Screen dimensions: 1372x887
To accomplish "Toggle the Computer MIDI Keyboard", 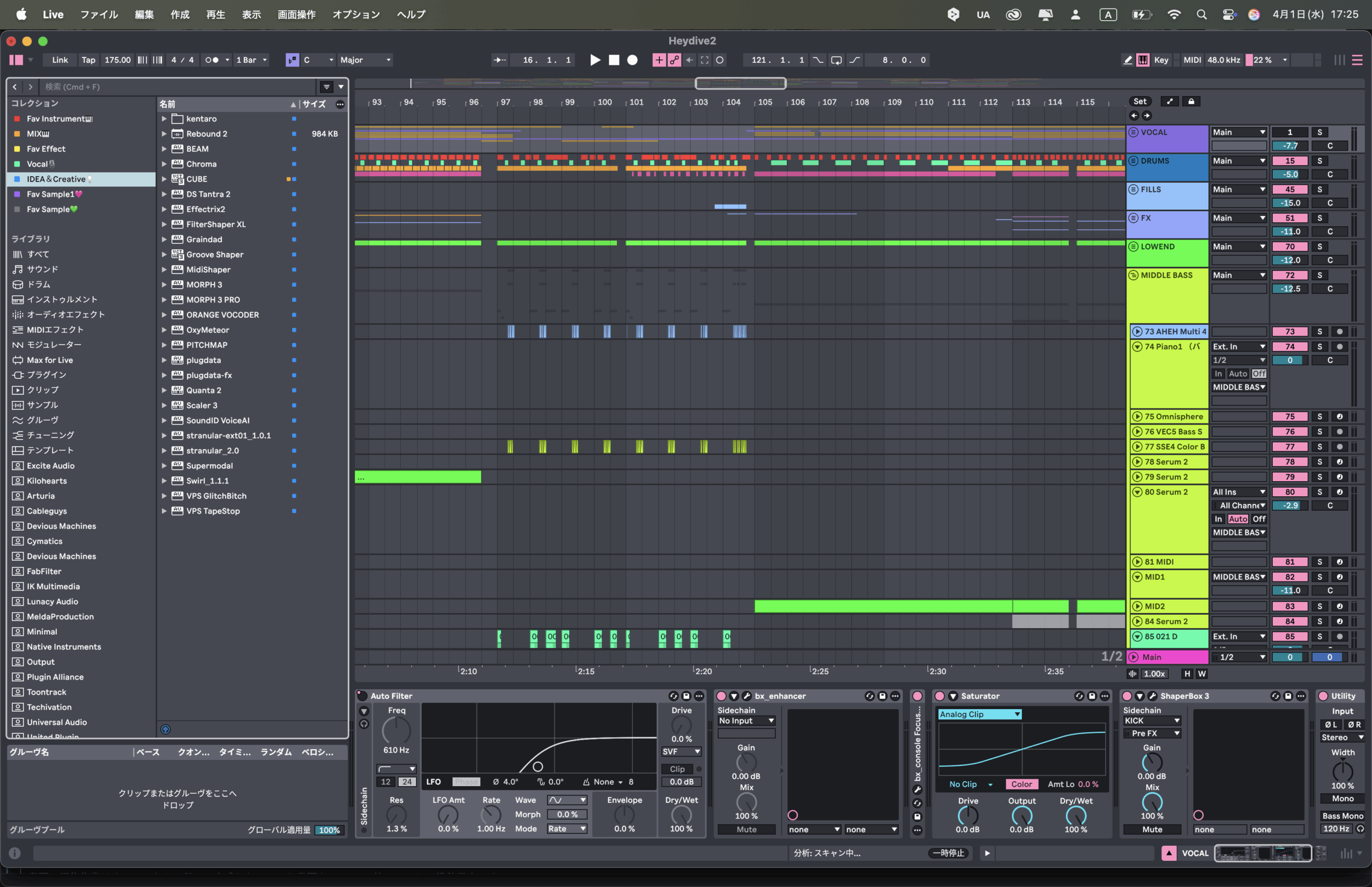I will tap(1143, 60).
